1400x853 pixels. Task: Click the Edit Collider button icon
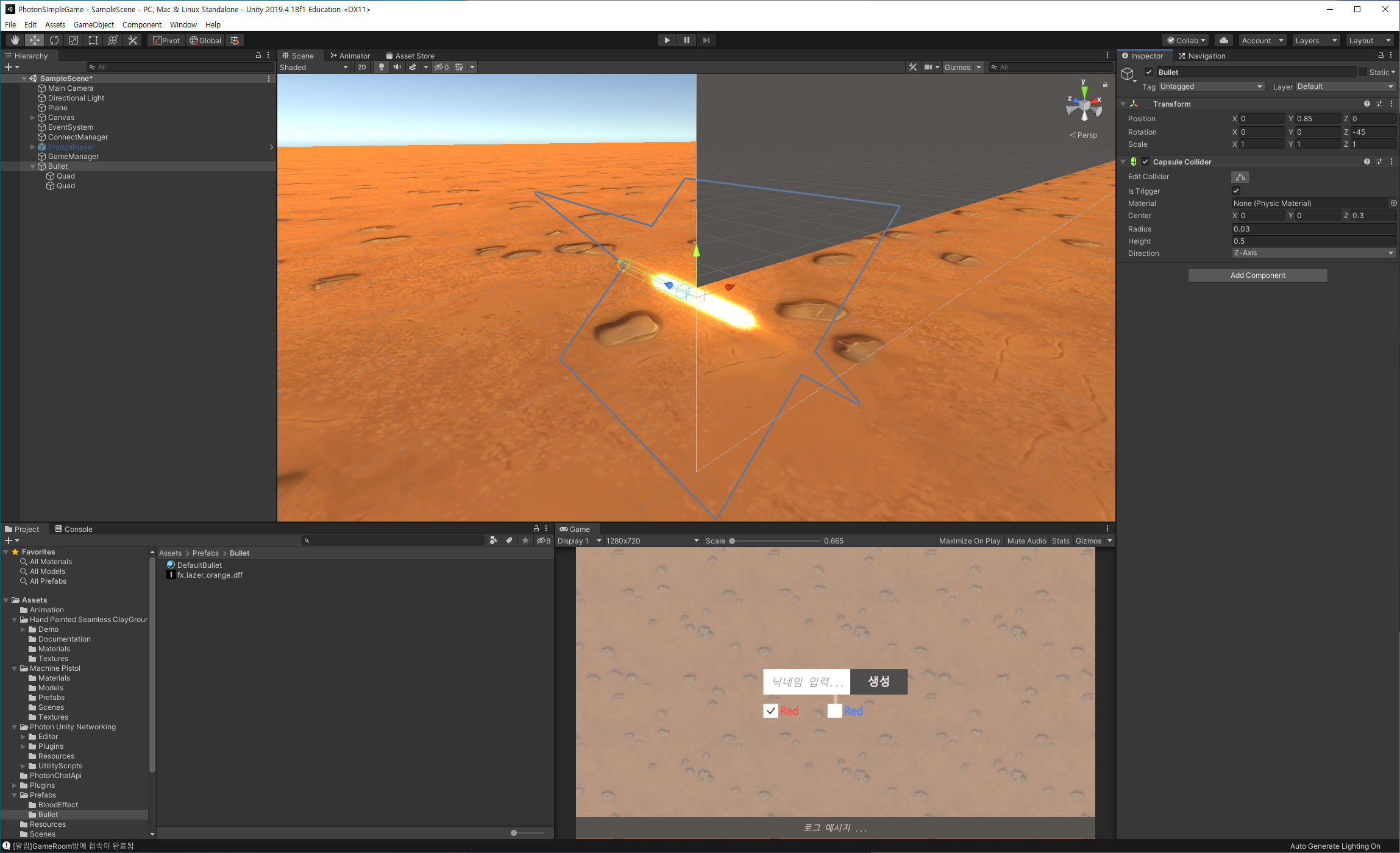coord(1240,177)
